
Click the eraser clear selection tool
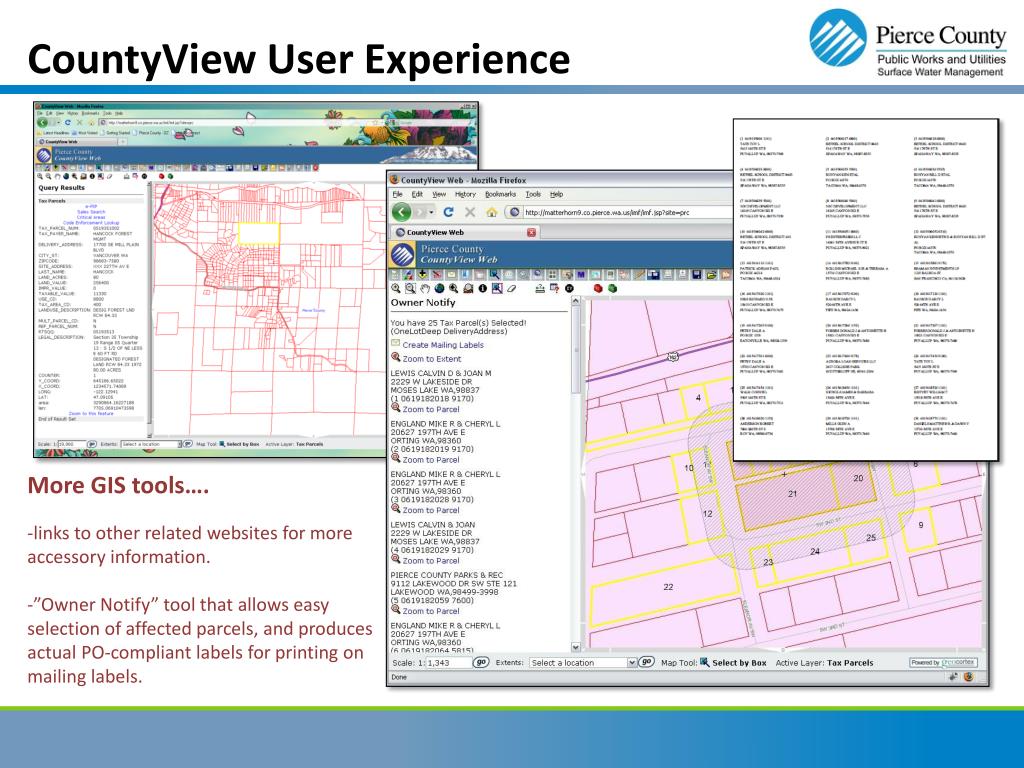[511, 288]
